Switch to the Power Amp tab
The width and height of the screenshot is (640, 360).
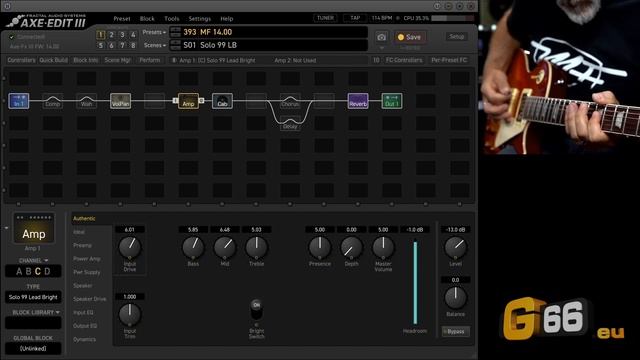[x=87, y=259]
